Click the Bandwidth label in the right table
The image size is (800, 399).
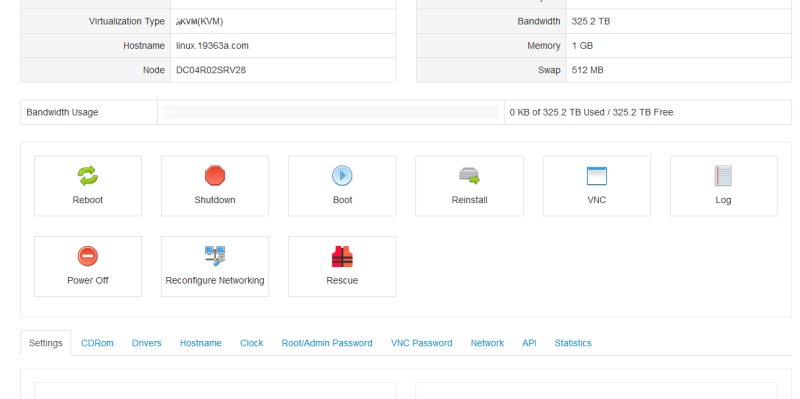[x=539, y=21]
